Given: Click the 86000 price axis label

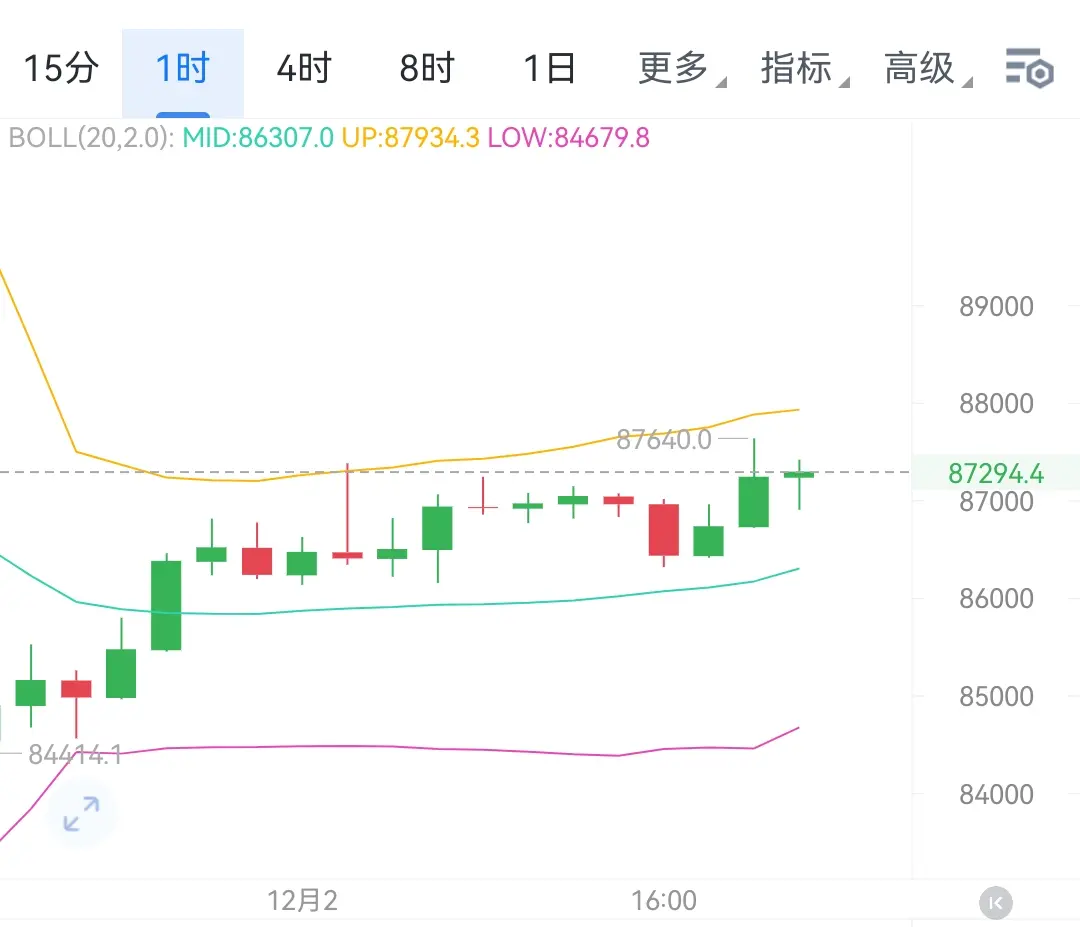Looking at the screenshot, I should [x=996, y=598].
